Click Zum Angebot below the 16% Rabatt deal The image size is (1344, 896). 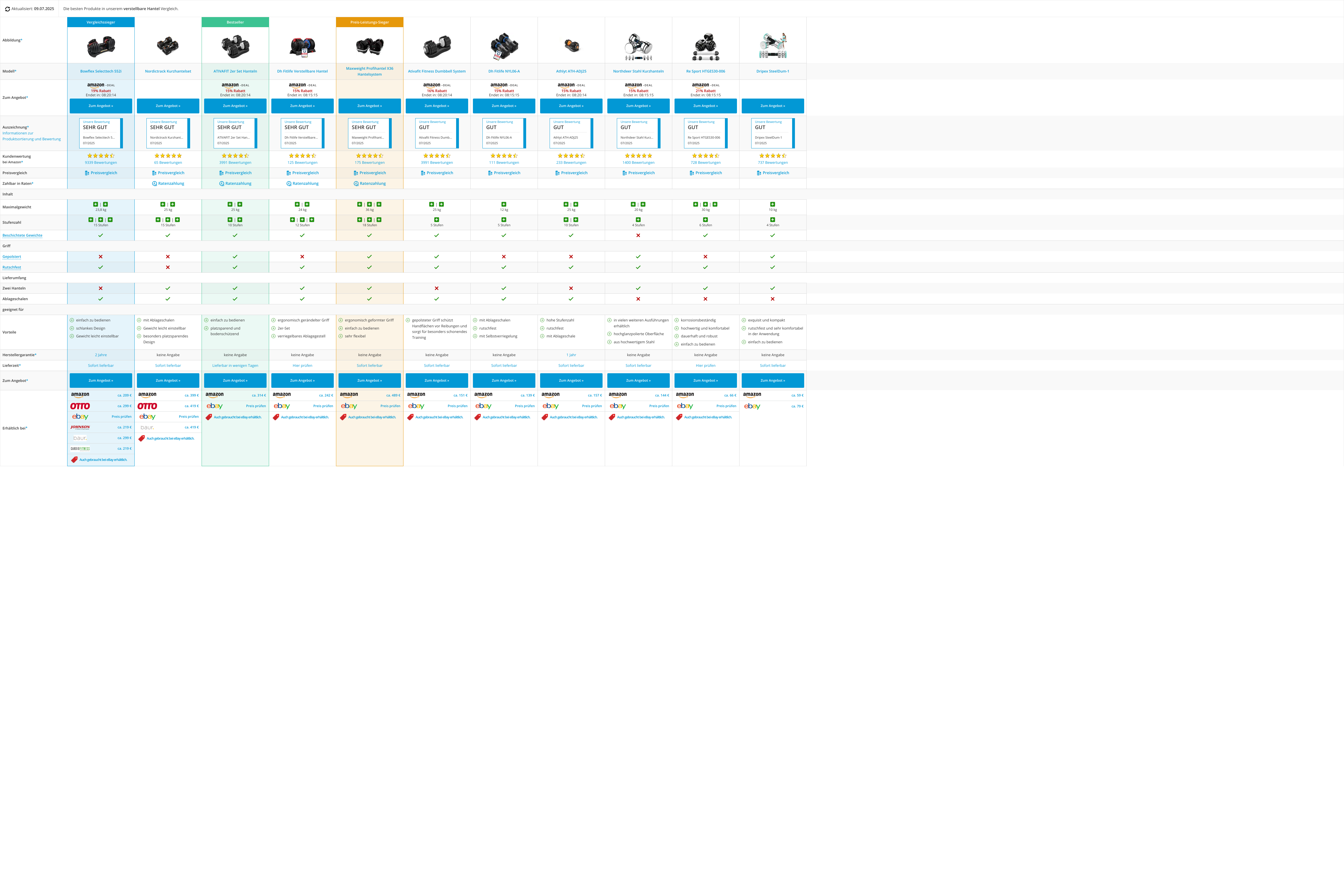pos(437,106)
